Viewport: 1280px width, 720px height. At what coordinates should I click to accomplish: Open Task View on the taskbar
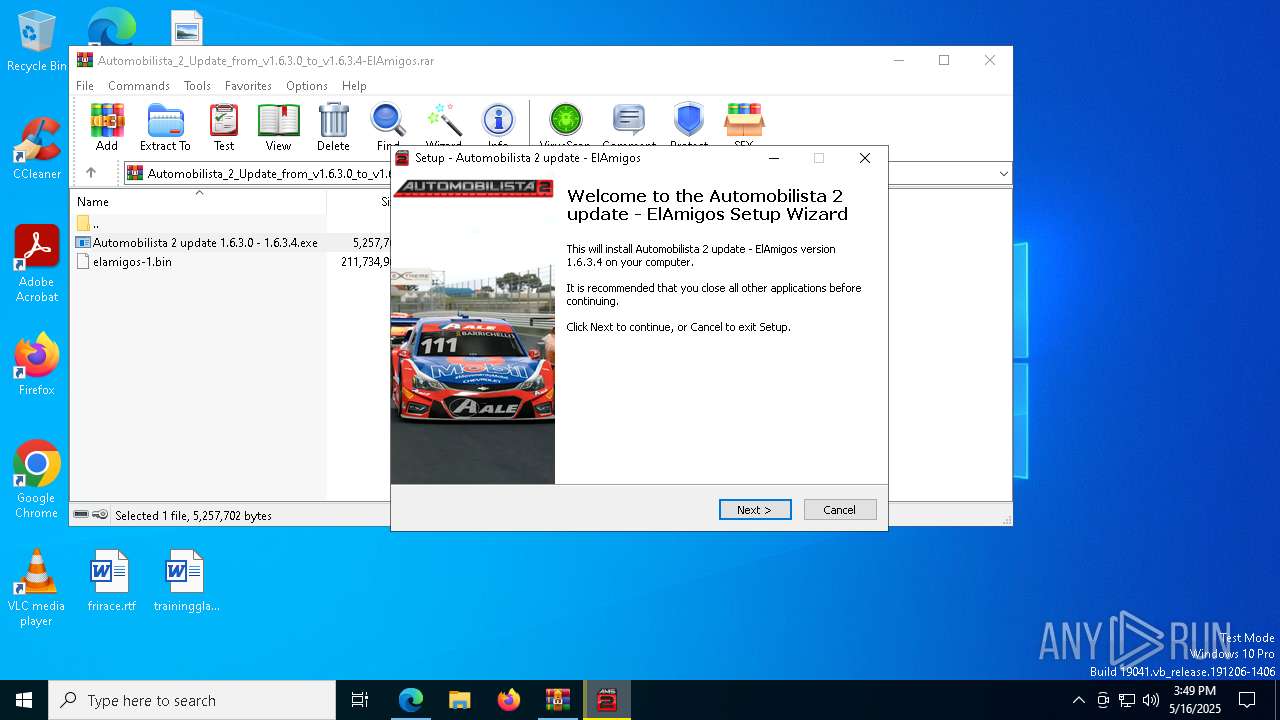pos(360,700)
